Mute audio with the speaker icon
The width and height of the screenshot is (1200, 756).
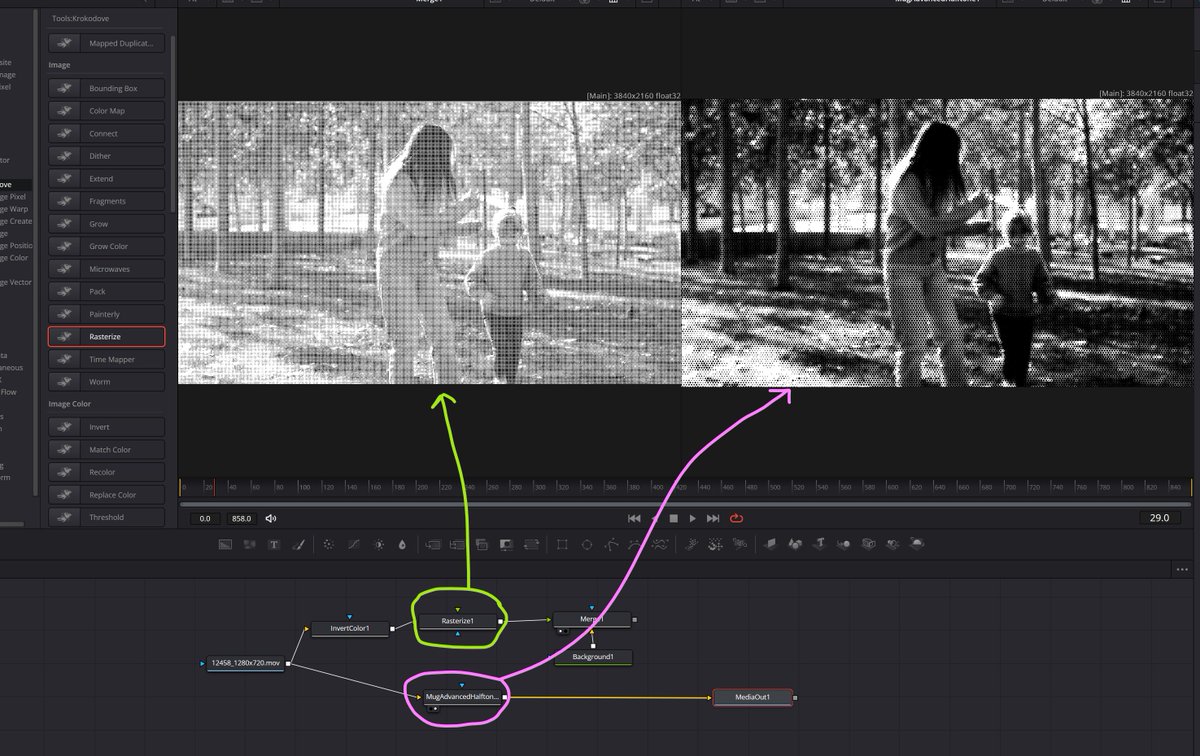271,518
